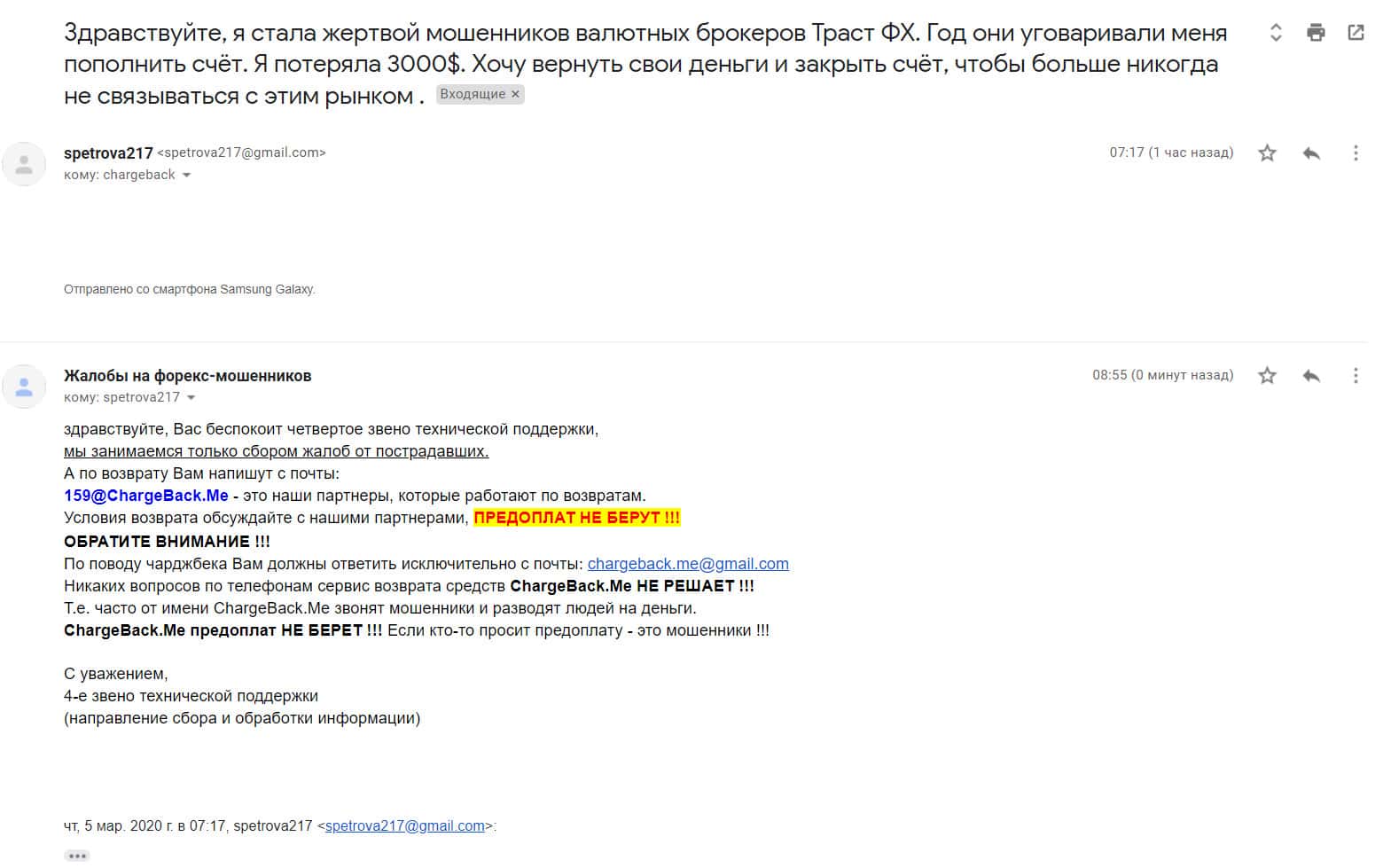Click the 159@ChargeBack.Me email address

pyautogui.click(x=145, y=496)
